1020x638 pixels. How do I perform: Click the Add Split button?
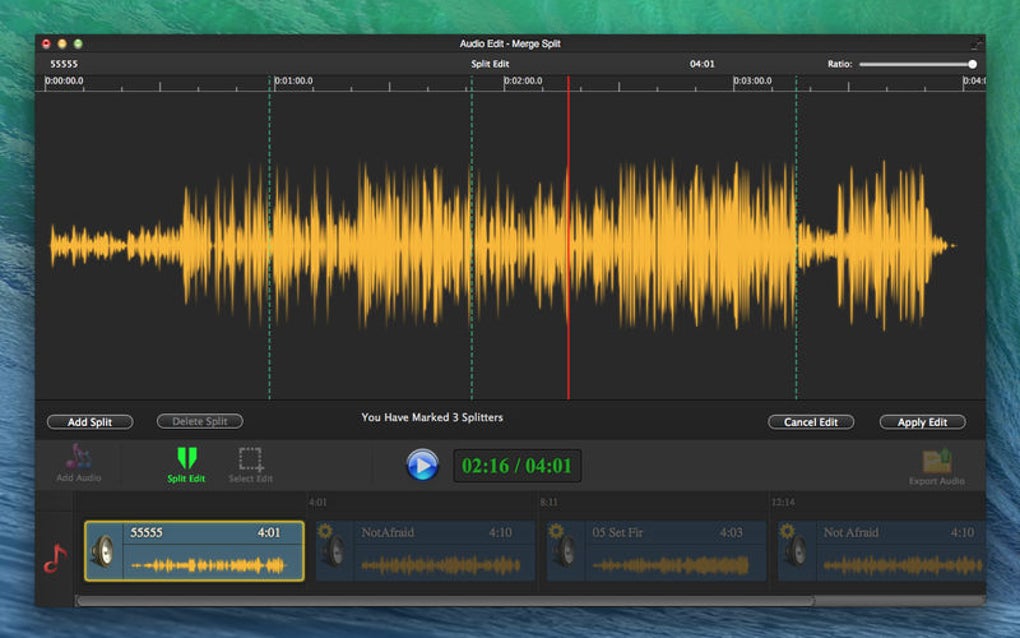[x=89, y=421]
